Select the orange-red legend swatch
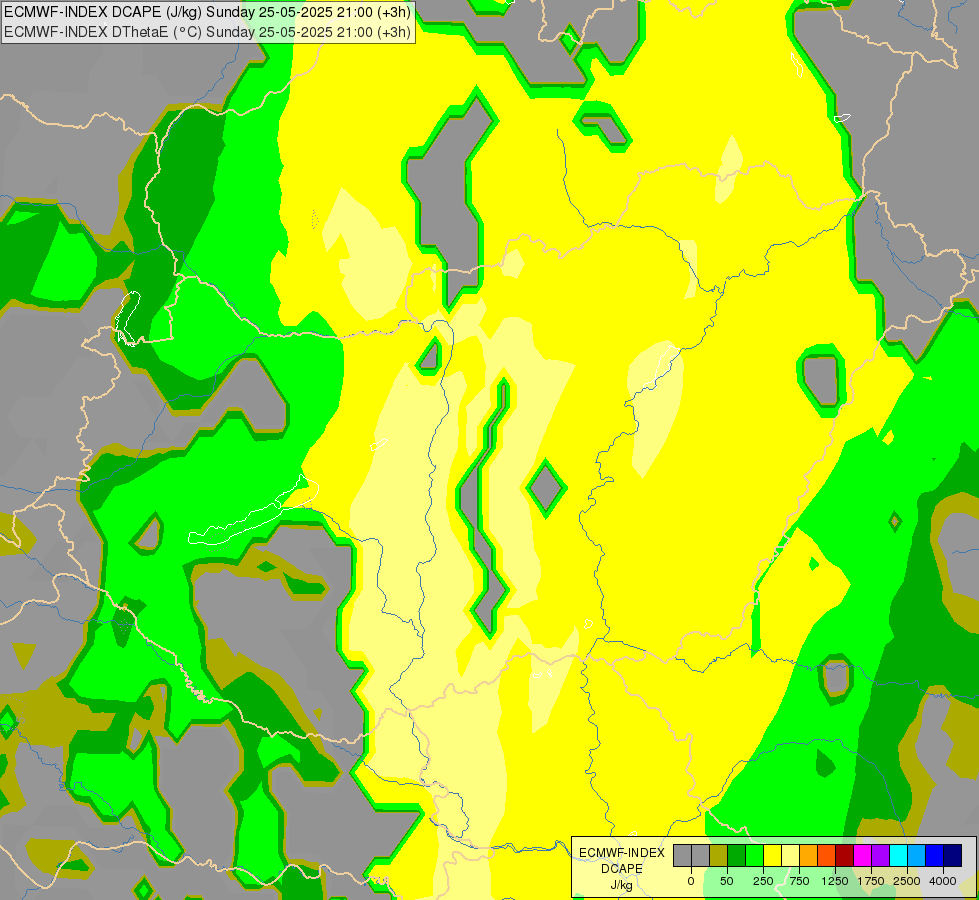The height and width of the screenshot is (900, 979). (x=827, y=855)
